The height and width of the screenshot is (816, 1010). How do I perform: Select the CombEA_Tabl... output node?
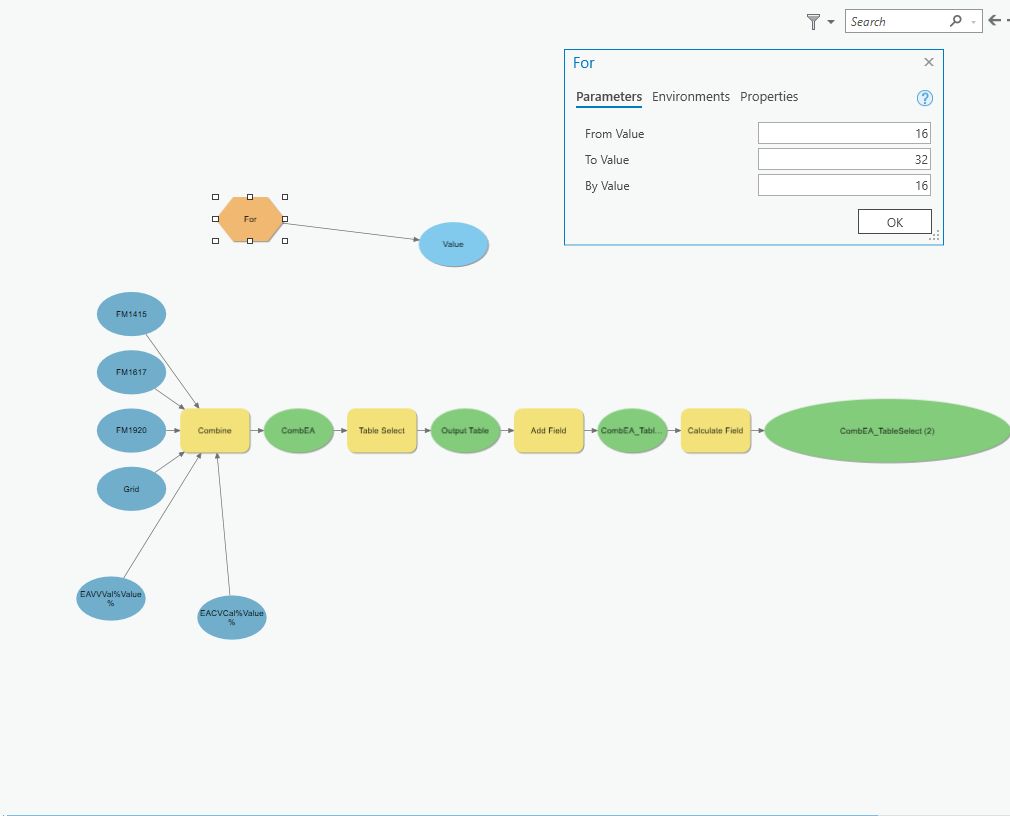click(x=632, y=430)
